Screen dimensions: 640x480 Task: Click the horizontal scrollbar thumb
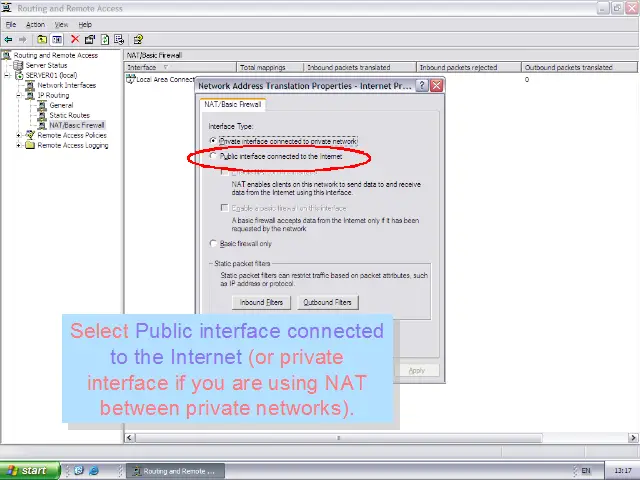coord(339,438)
